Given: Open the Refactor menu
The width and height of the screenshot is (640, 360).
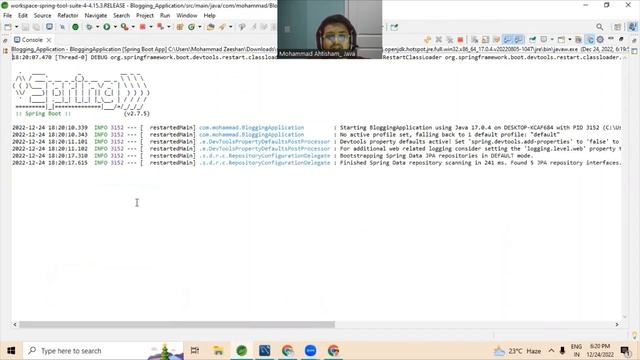Looking at the screenshot, I should (68, 16).
